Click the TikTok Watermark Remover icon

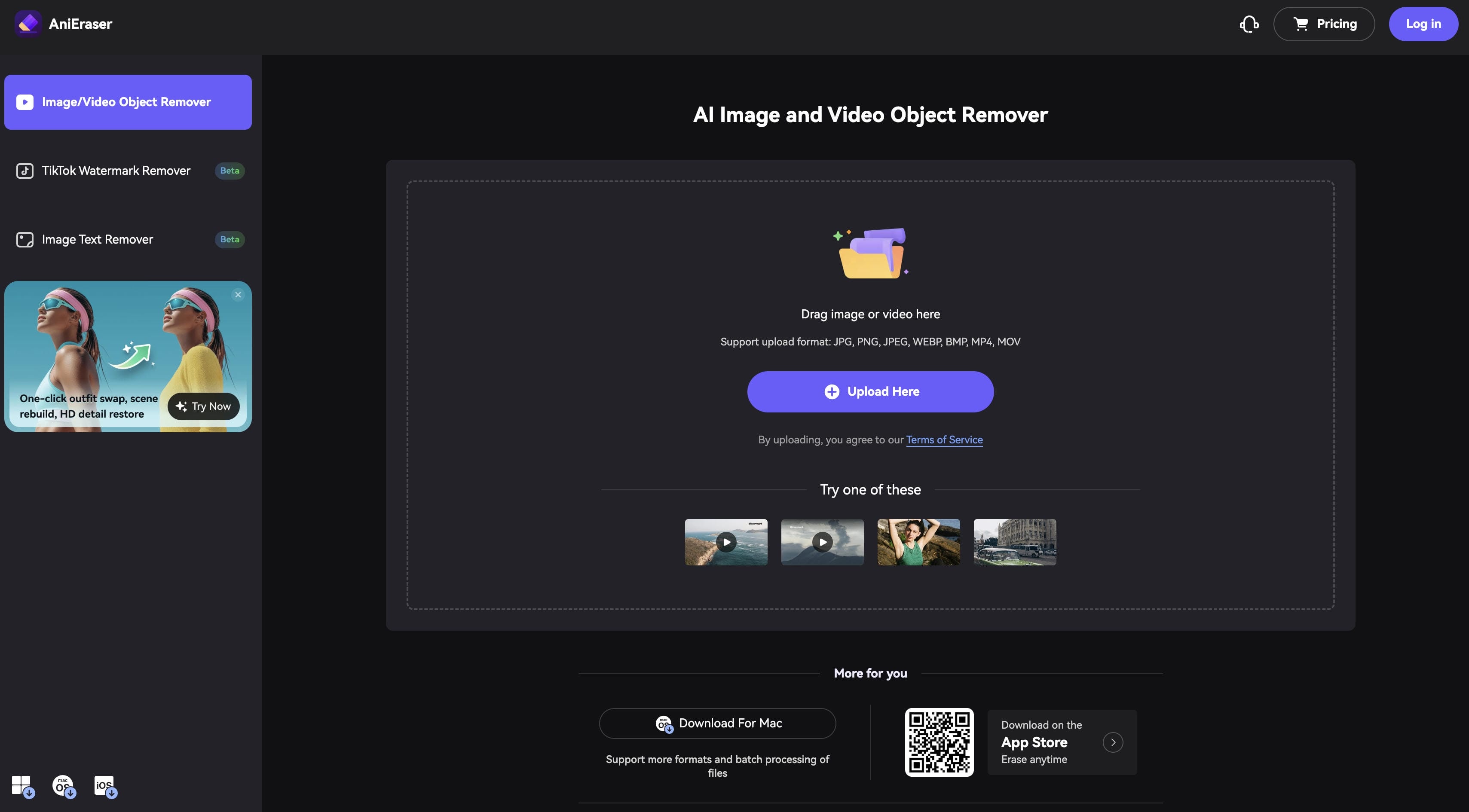(24, 171)
